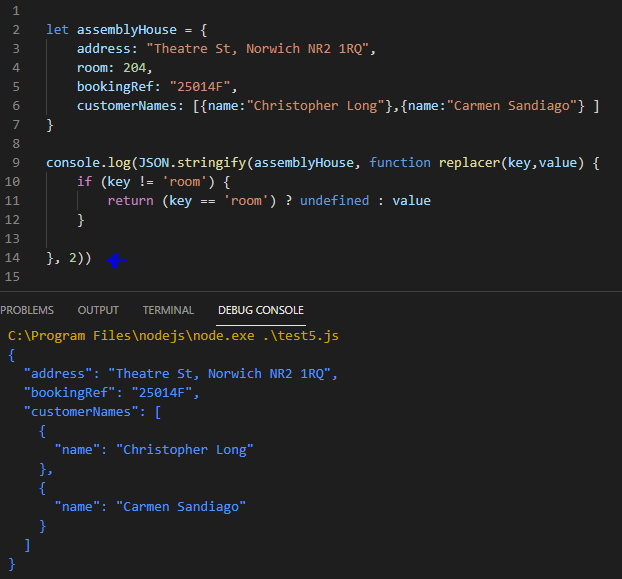Image resolution: width=622 pixels, height=579 pixels.
Task: Click the room value 204
Action: point(134,68)
